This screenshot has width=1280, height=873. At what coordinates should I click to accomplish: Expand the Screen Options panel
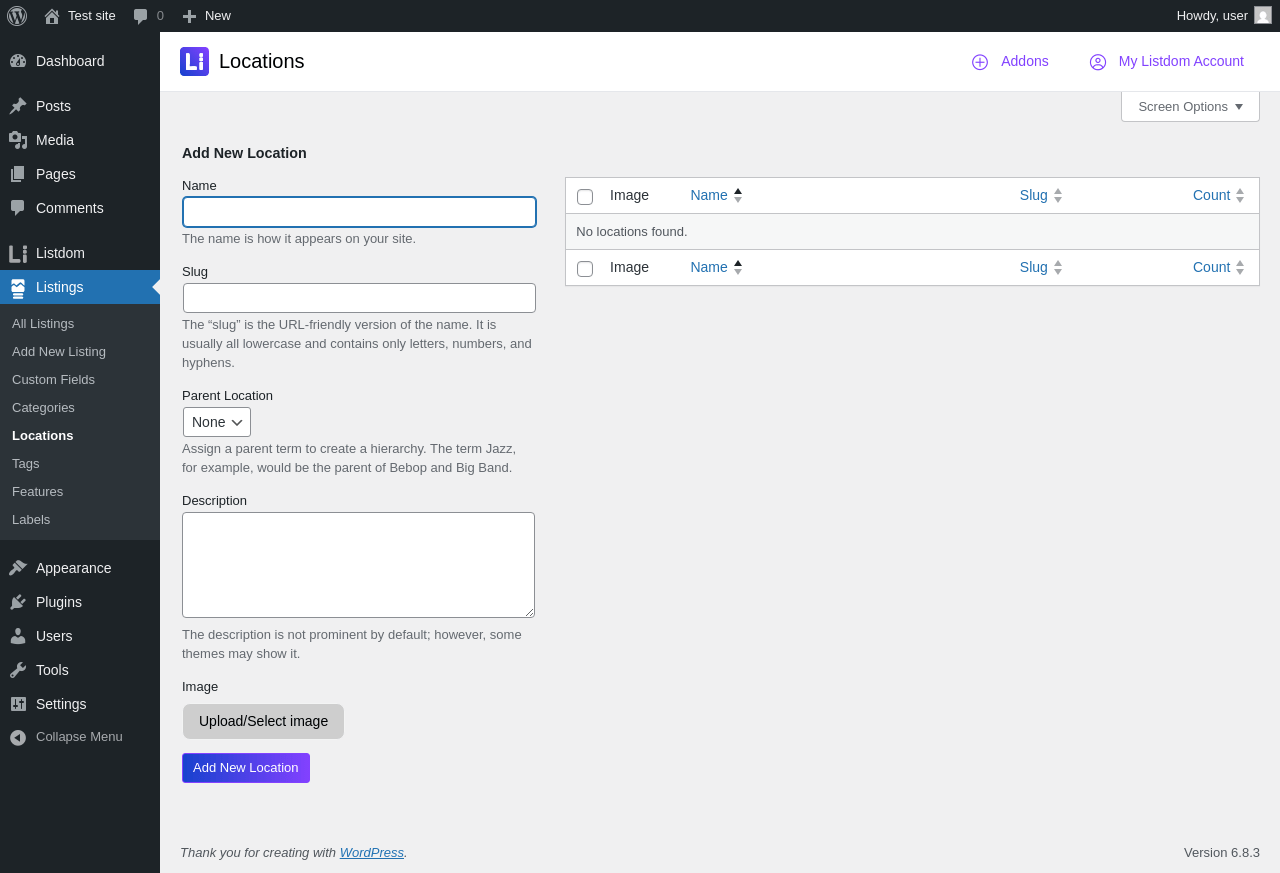1190,107
